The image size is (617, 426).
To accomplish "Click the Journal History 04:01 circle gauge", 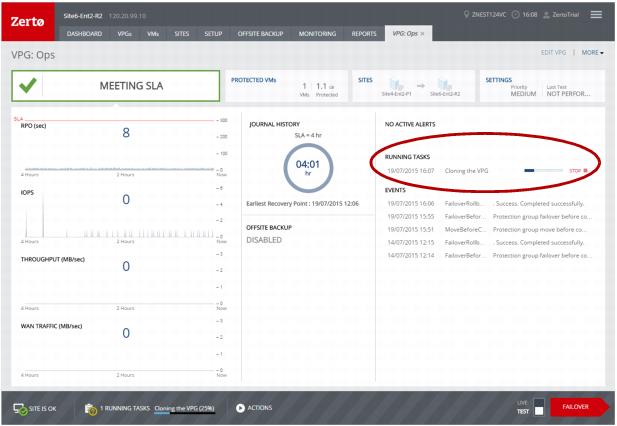I will (x=308, y=168).
